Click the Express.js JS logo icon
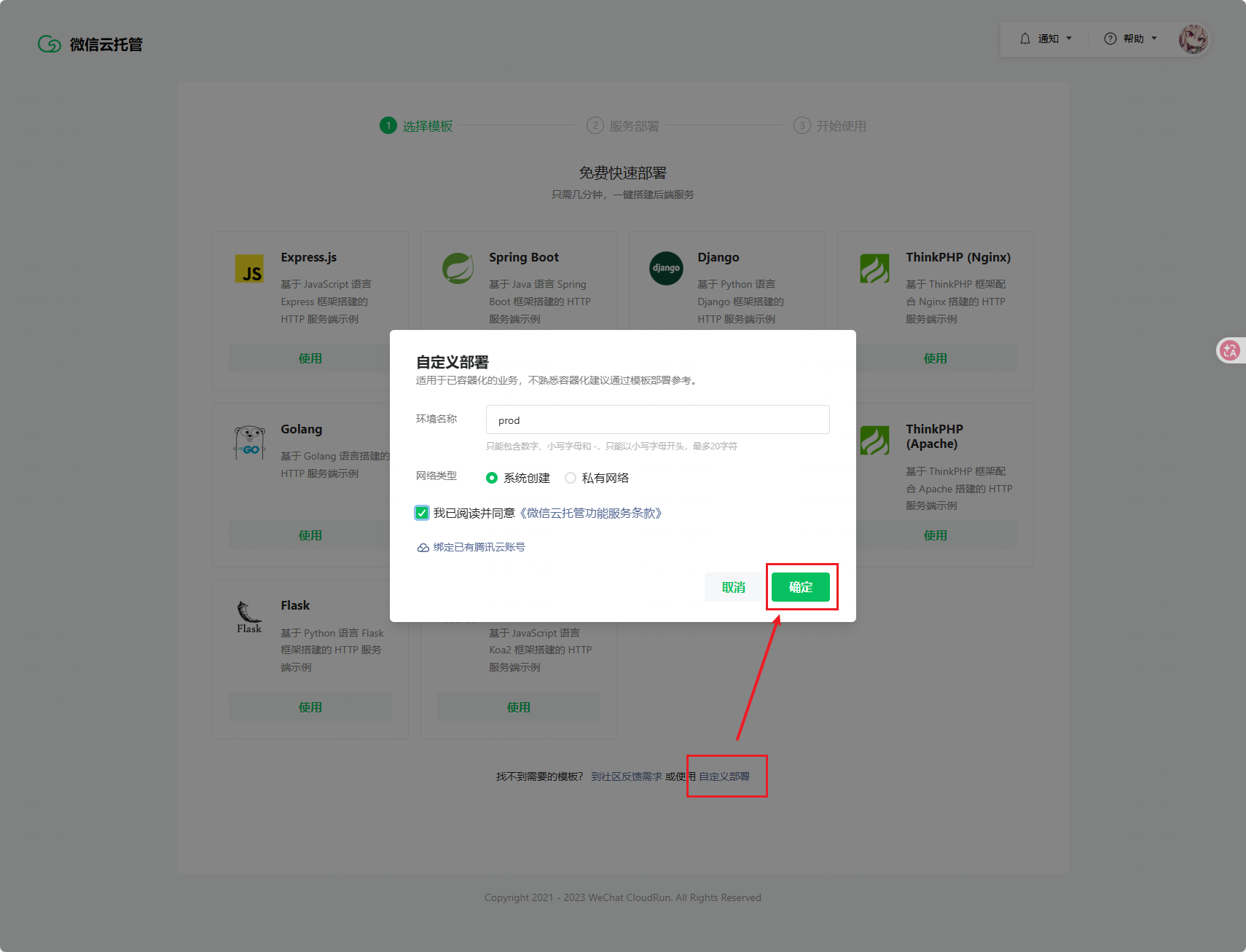The width and height of the screenshot is (1246, 952). pos(249,269)
